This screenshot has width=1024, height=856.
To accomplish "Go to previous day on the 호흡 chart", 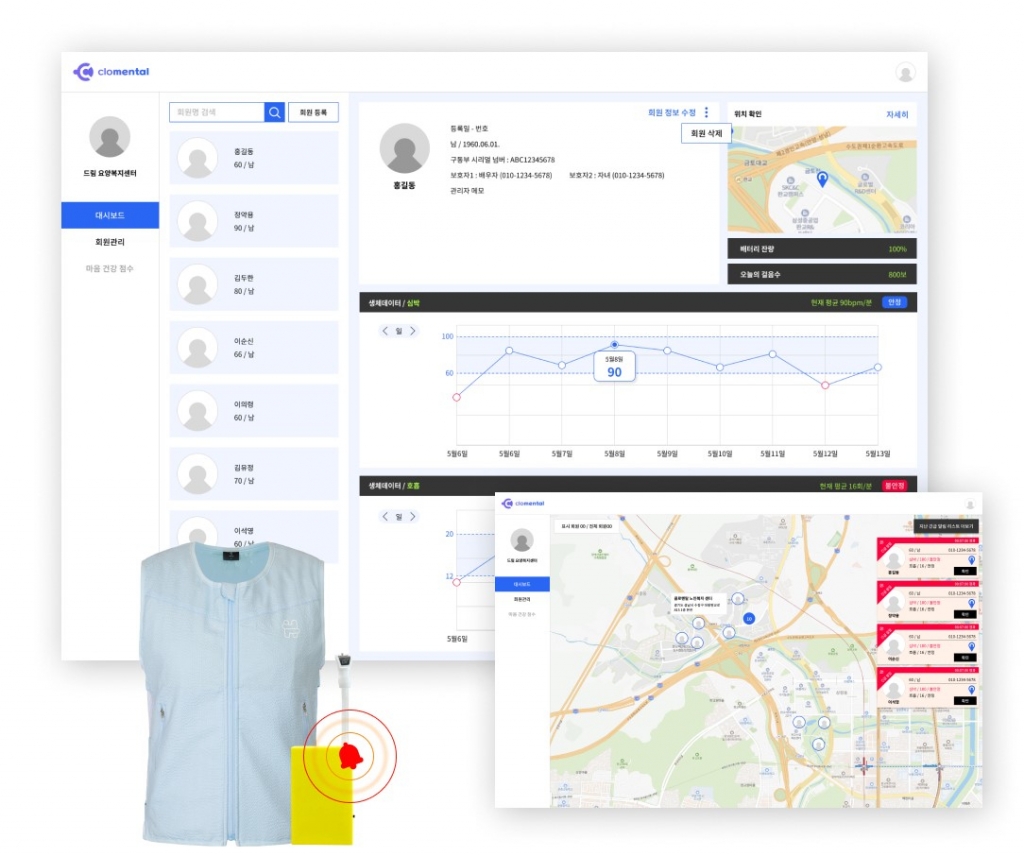I will click(x=385, y=516).
